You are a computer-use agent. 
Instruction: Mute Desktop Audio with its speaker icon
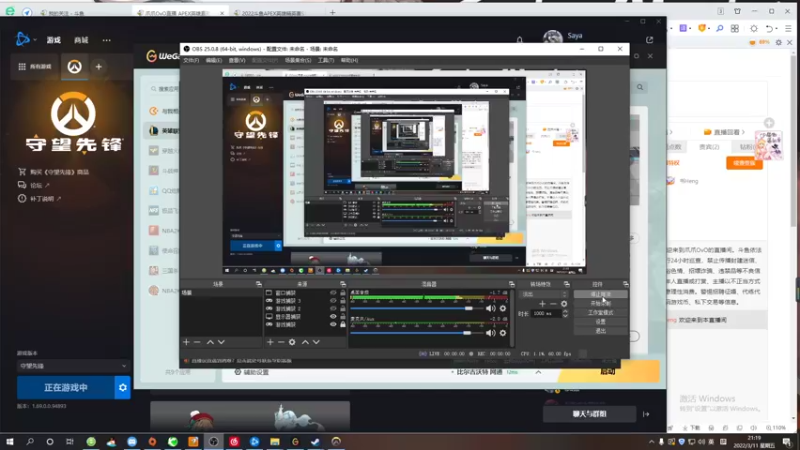coord(490,308)
